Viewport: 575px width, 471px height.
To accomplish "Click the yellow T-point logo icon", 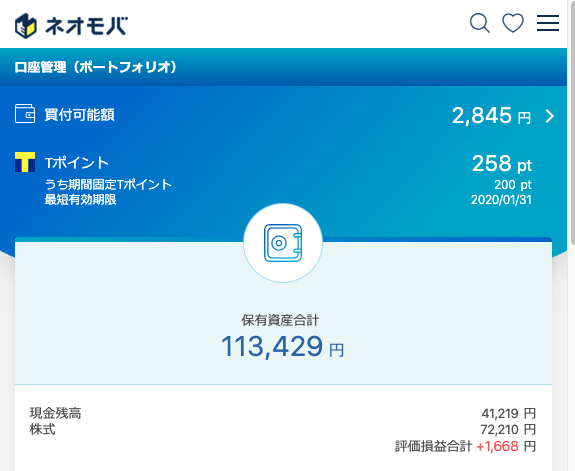I will point(25,162).
